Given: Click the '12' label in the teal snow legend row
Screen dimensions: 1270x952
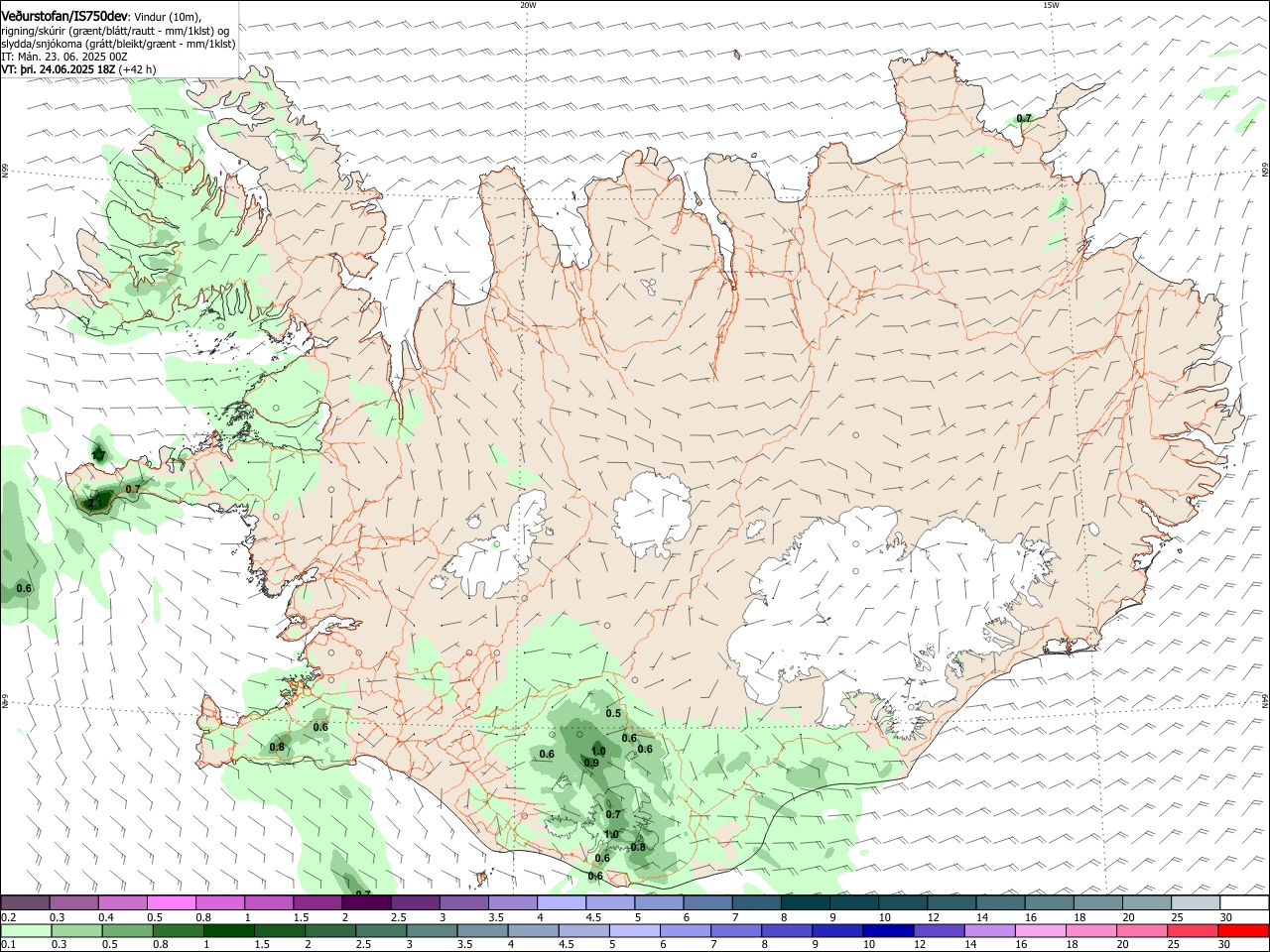Looking at the screenshot, I should click(x=935, y=917).
